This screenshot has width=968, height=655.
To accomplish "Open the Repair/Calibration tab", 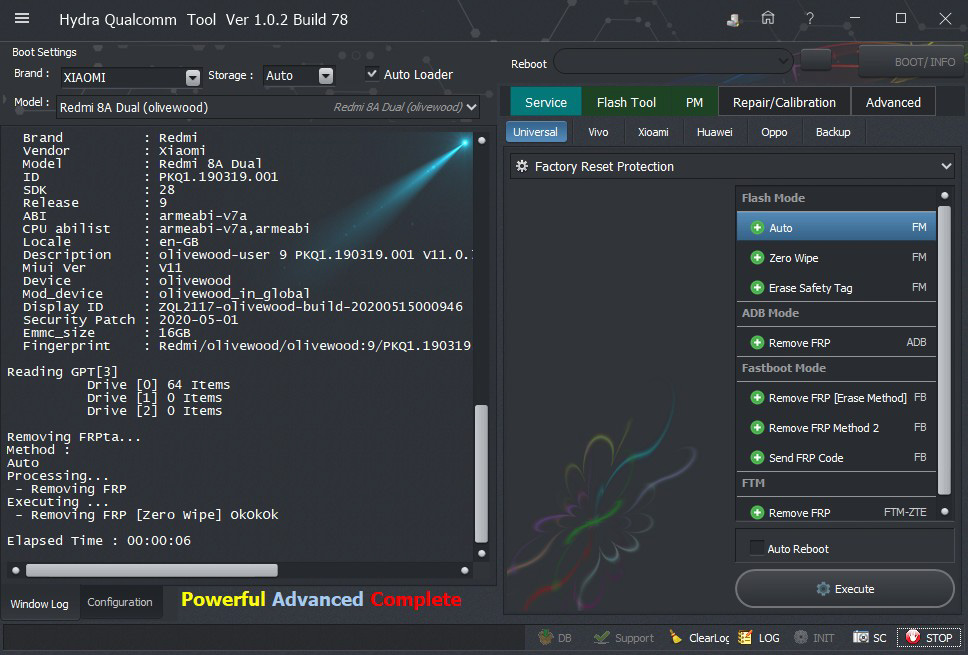I will pyautogui.click(x=783, y=102).
